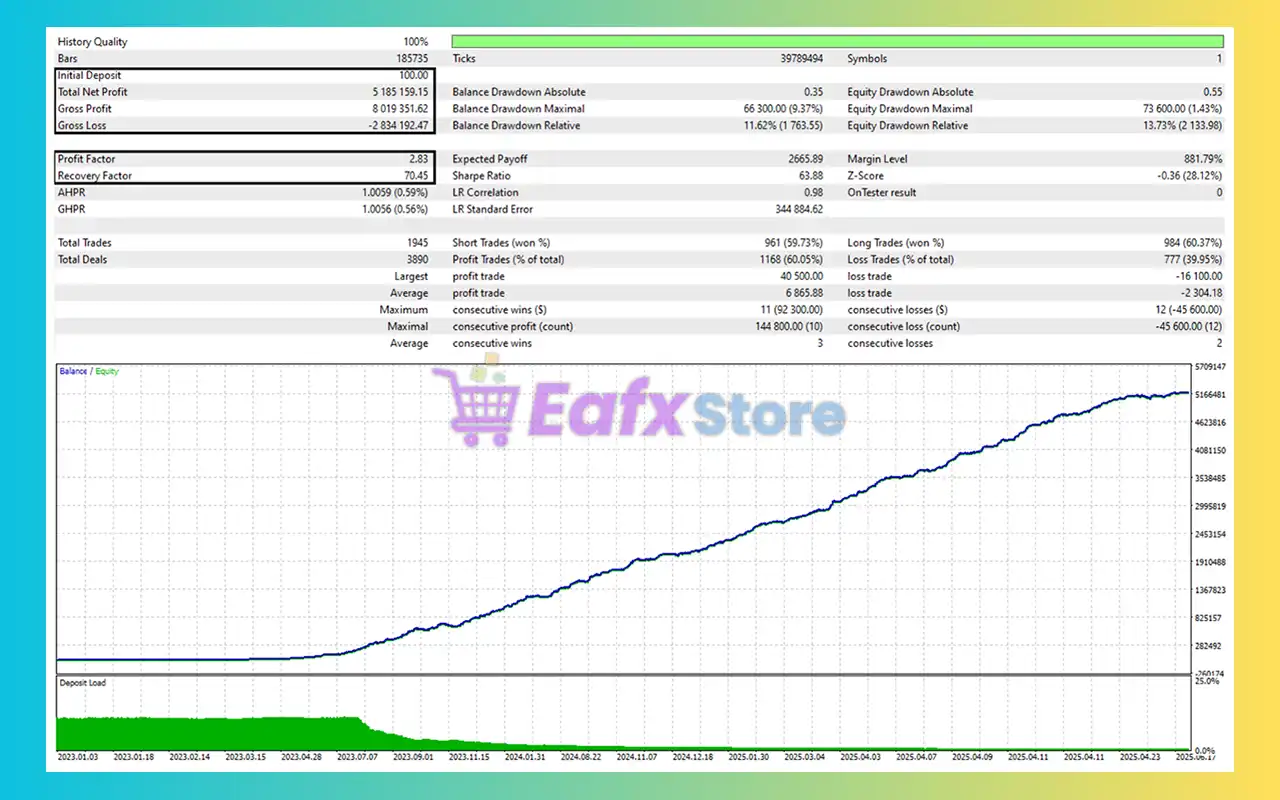The width and height of the screenshot is (1280, 800).
Task: Click the green deposit load area
Action: pyautogui.click(x=200, y=735)
